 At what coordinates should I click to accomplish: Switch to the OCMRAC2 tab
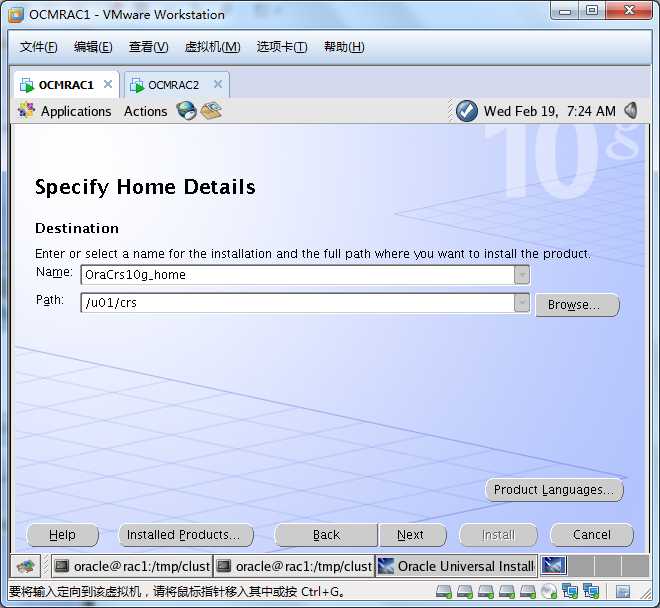[x=173, y=85]
